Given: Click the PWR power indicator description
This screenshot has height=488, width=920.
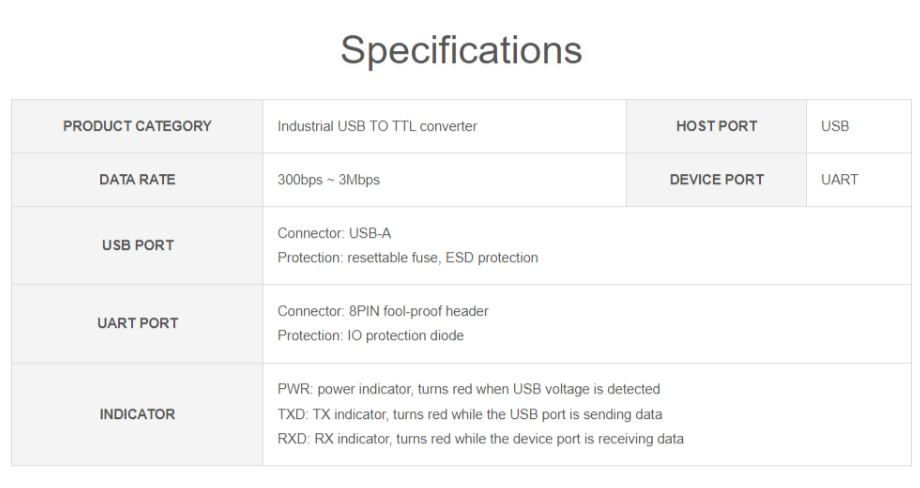Looking at the screenshot, I should pos(468,388).
